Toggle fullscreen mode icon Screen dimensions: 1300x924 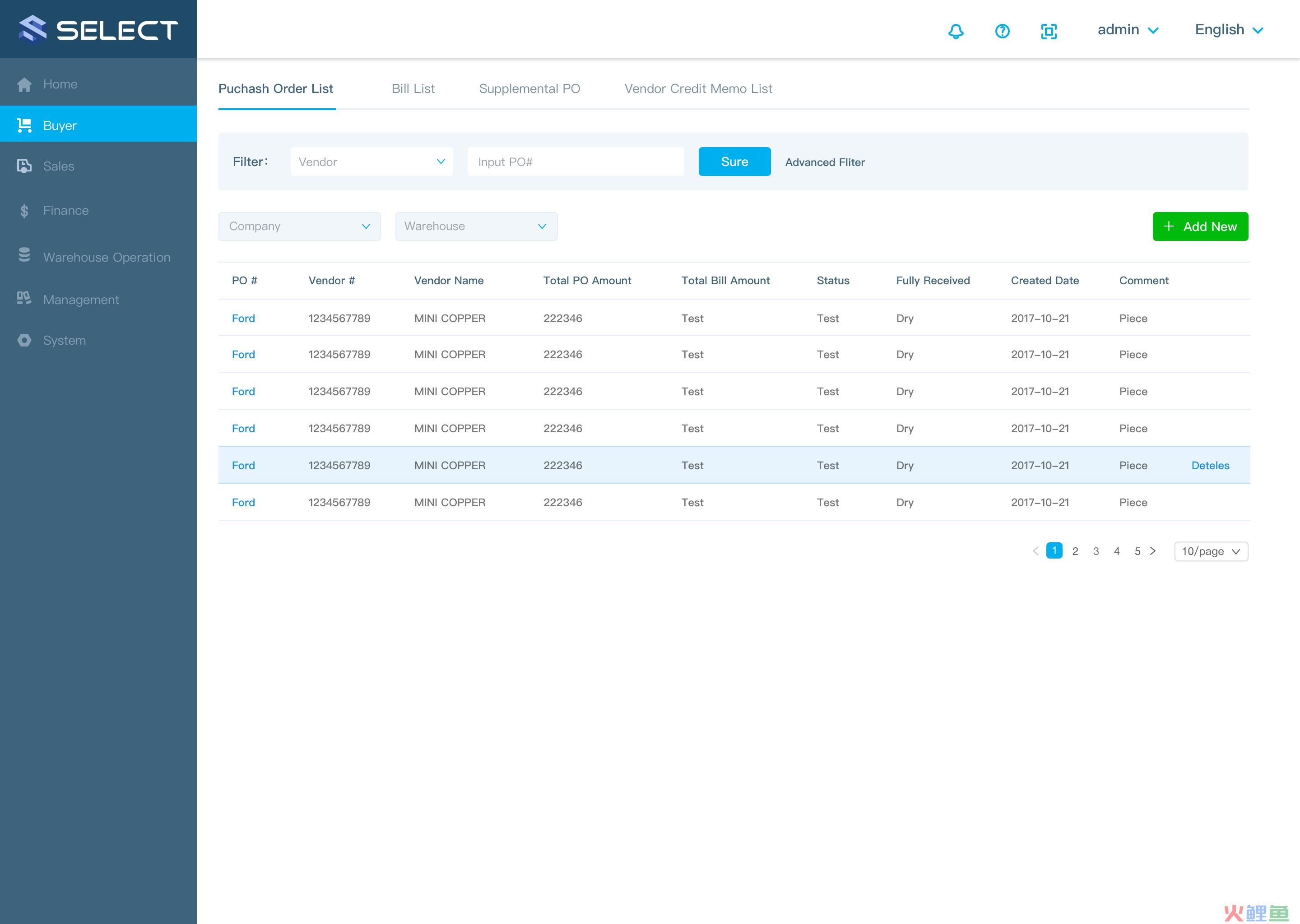(x=1049, y=31)
